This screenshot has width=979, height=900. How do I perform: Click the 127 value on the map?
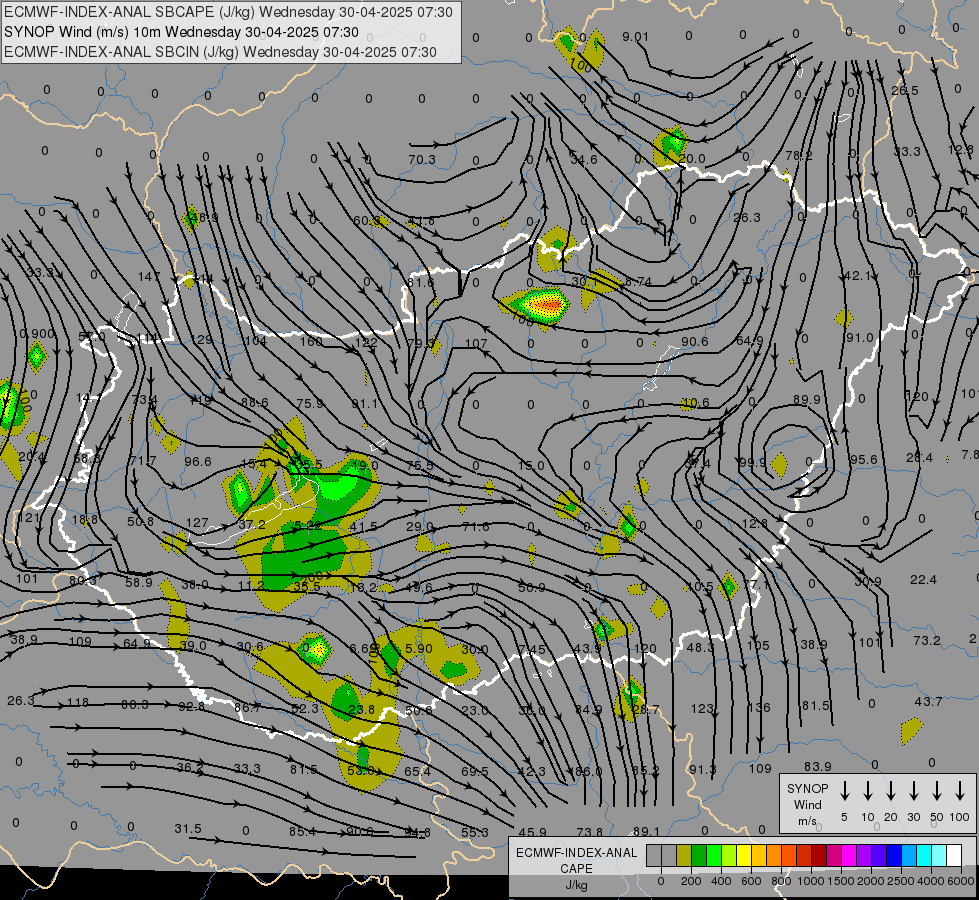point(197,523)
